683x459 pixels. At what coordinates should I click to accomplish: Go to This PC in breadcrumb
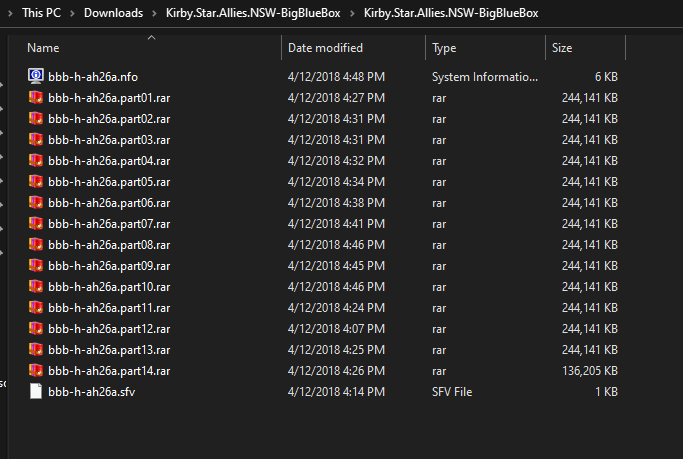[x=41, y=13]
